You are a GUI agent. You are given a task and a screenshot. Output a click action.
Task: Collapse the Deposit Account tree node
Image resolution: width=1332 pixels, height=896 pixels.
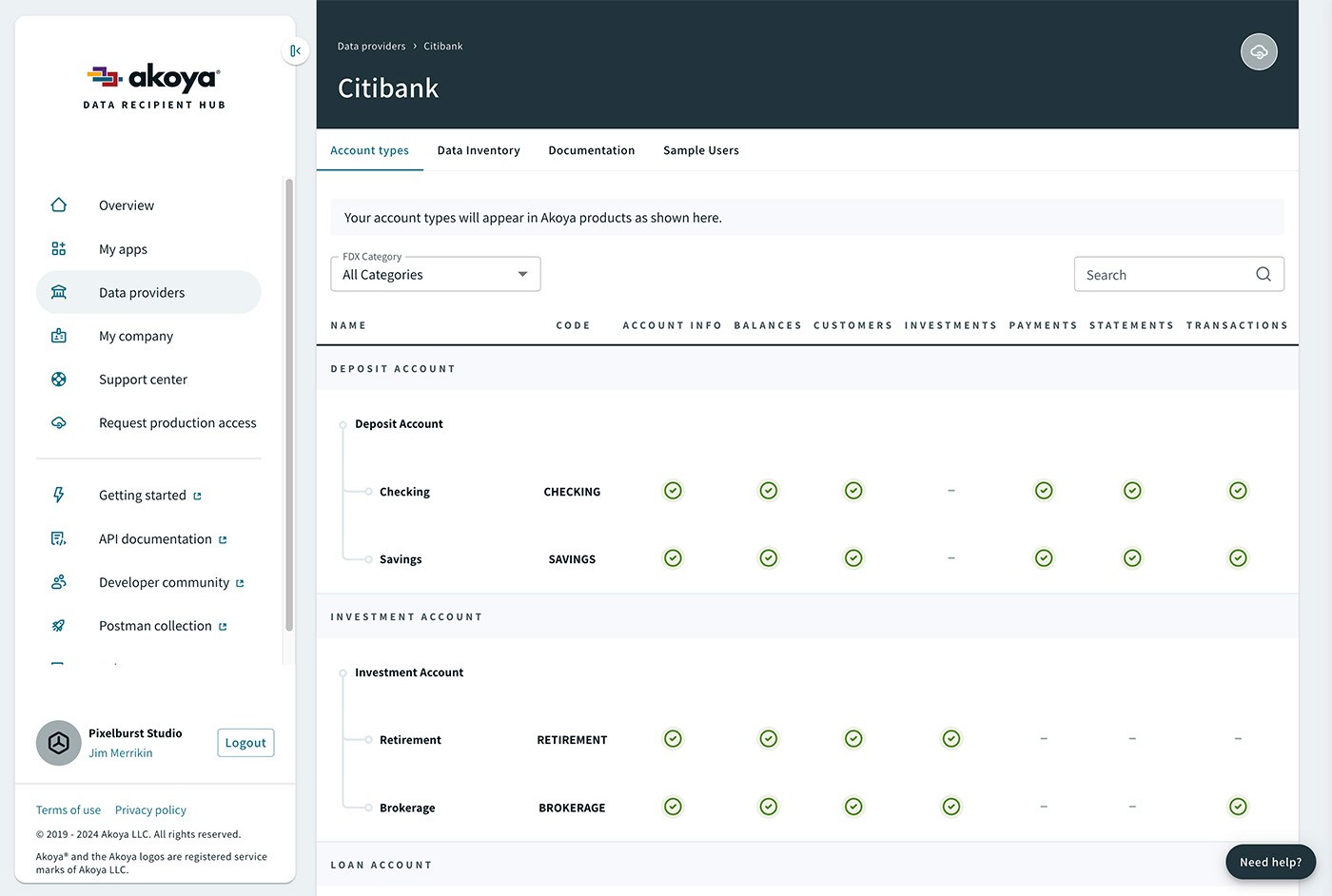coord(343,424)
